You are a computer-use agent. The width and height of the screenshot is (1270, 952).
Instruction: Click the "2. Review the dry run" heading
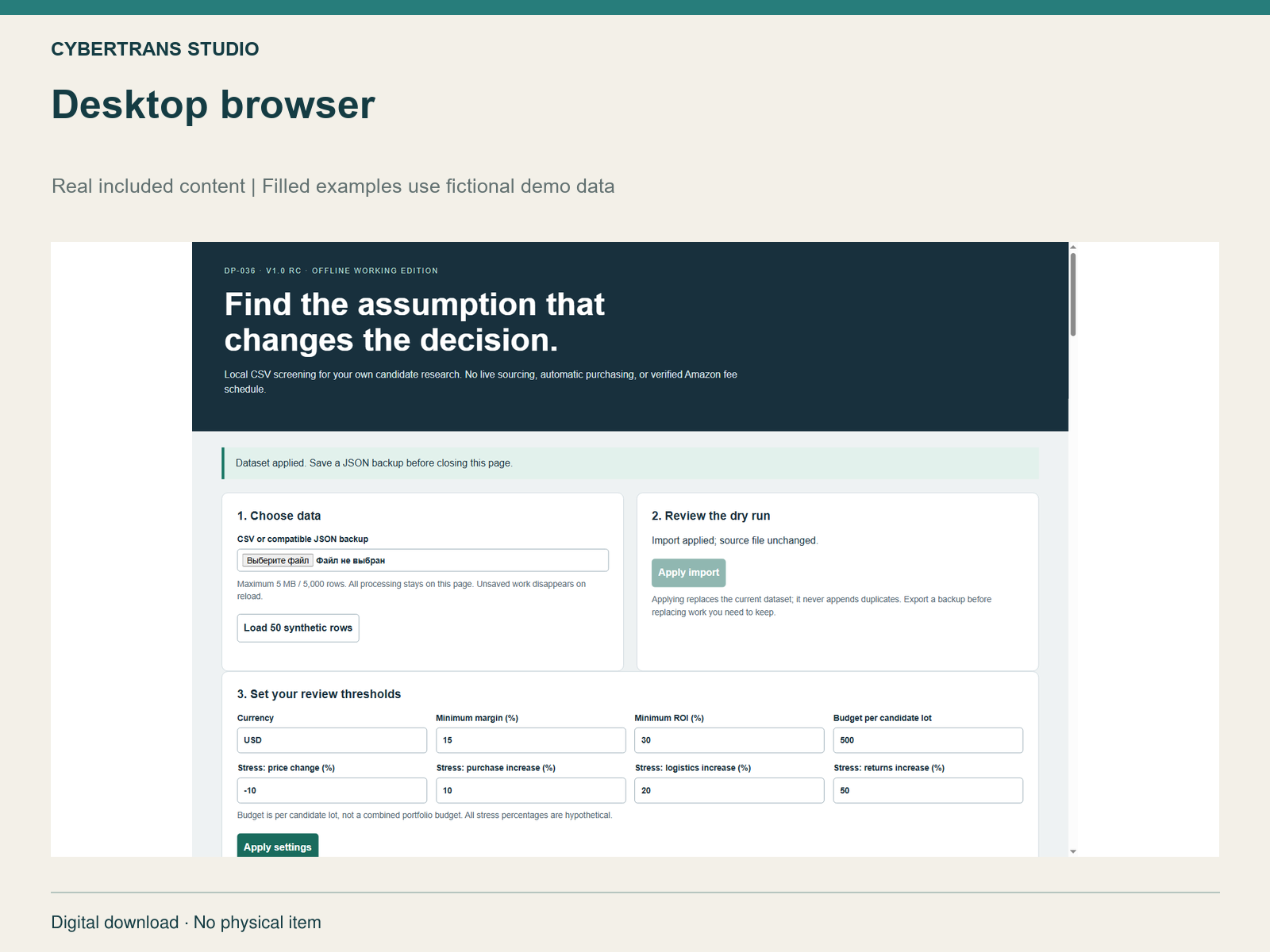pyautogui.click(x=710, y=516)
